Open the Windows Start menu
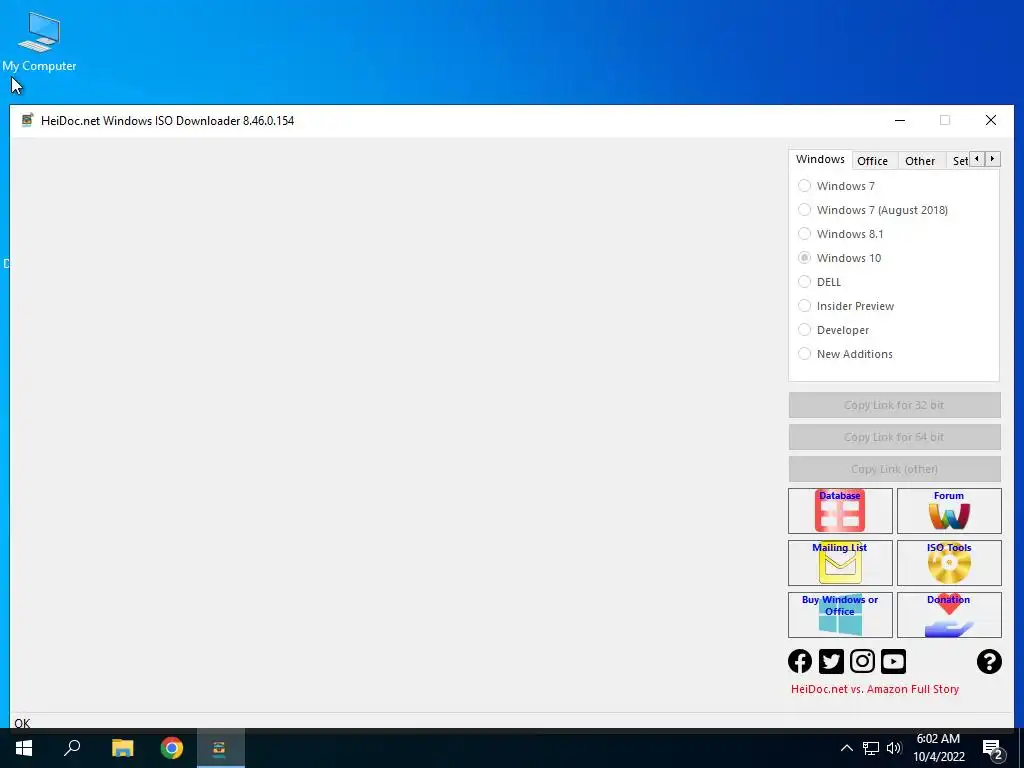1024x768 pixels. (24, 748)
